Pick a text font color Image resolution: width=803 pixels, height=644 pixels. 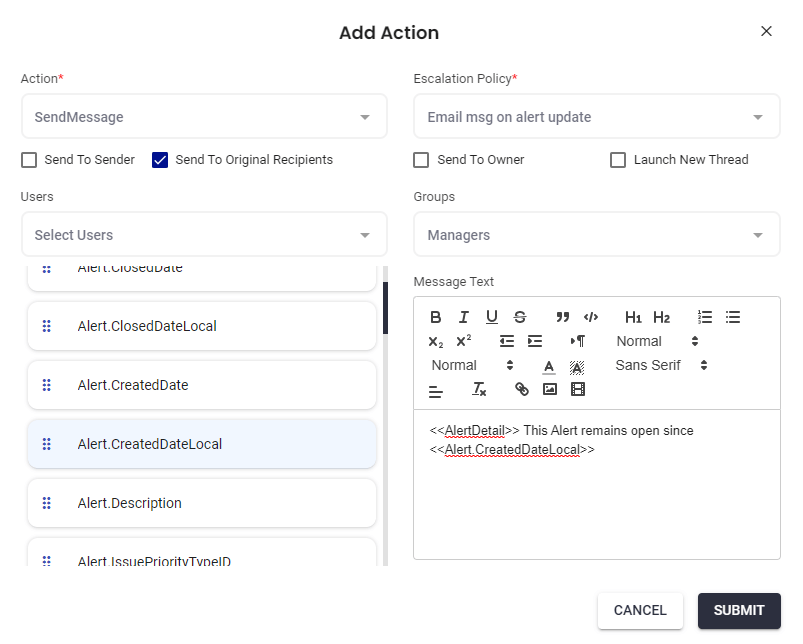(x=549, y=367)
